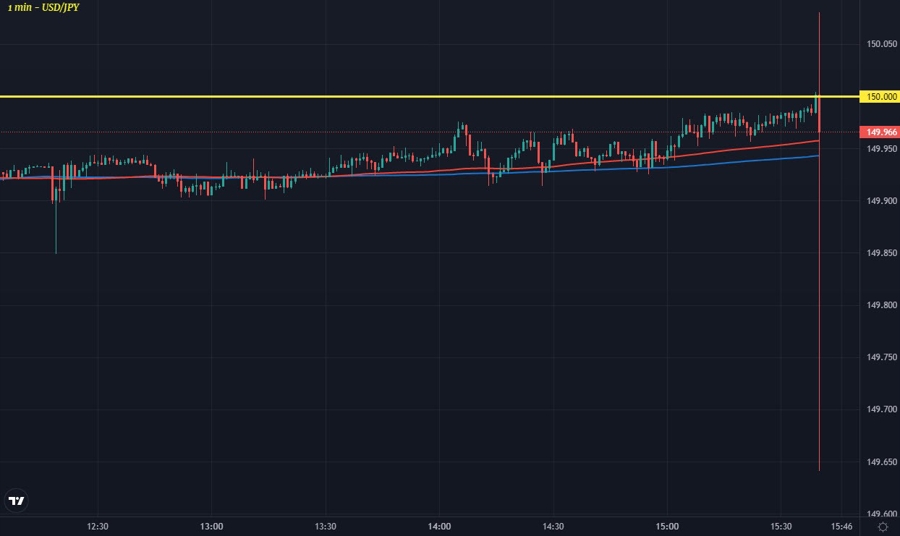Open chart settings gear icon
The width and height of the screenshot is (900, 536).
click(883, 526)
